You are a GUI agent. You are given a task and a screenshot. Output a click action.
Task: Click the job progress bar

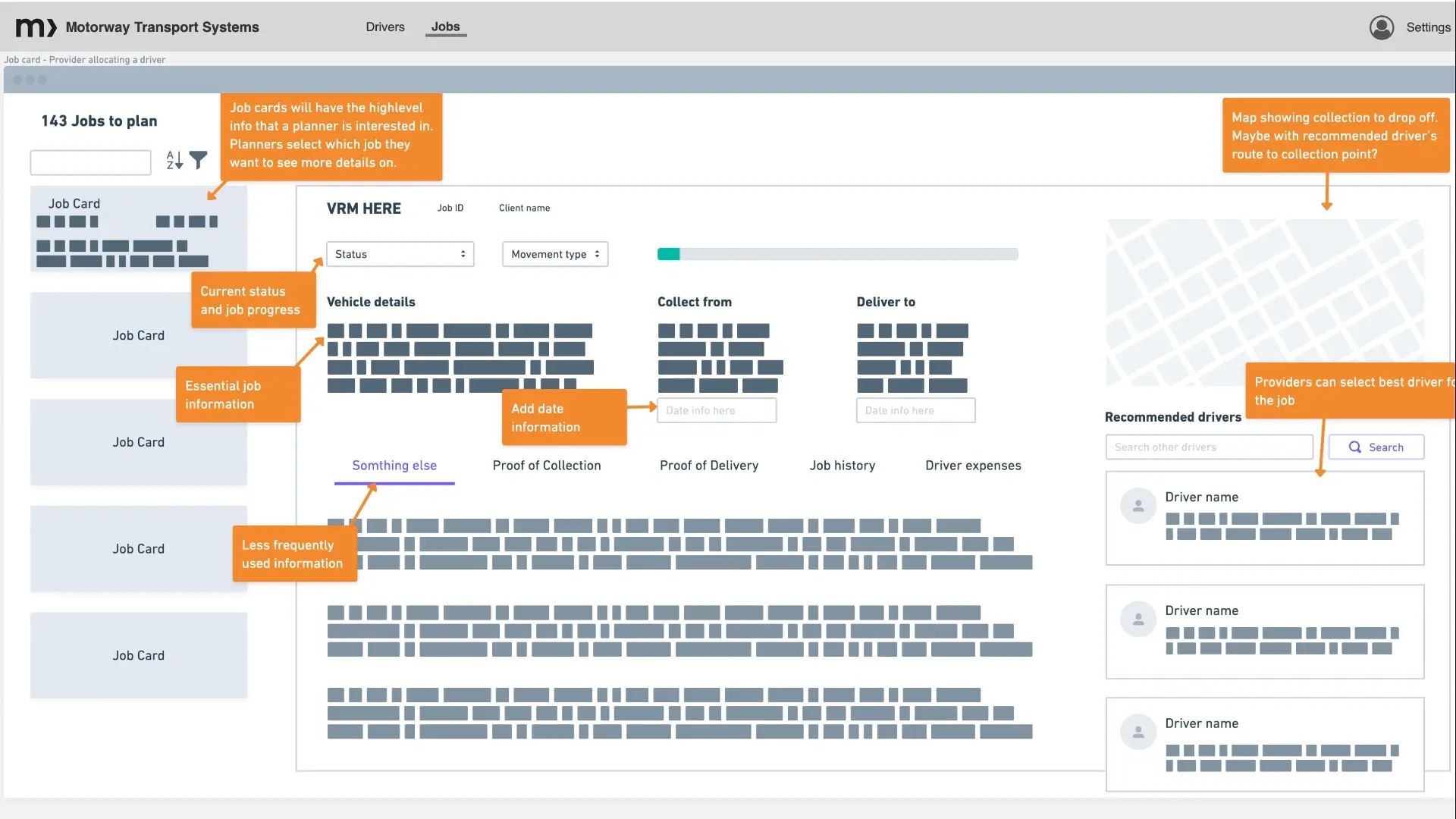(x=838, y=254)
